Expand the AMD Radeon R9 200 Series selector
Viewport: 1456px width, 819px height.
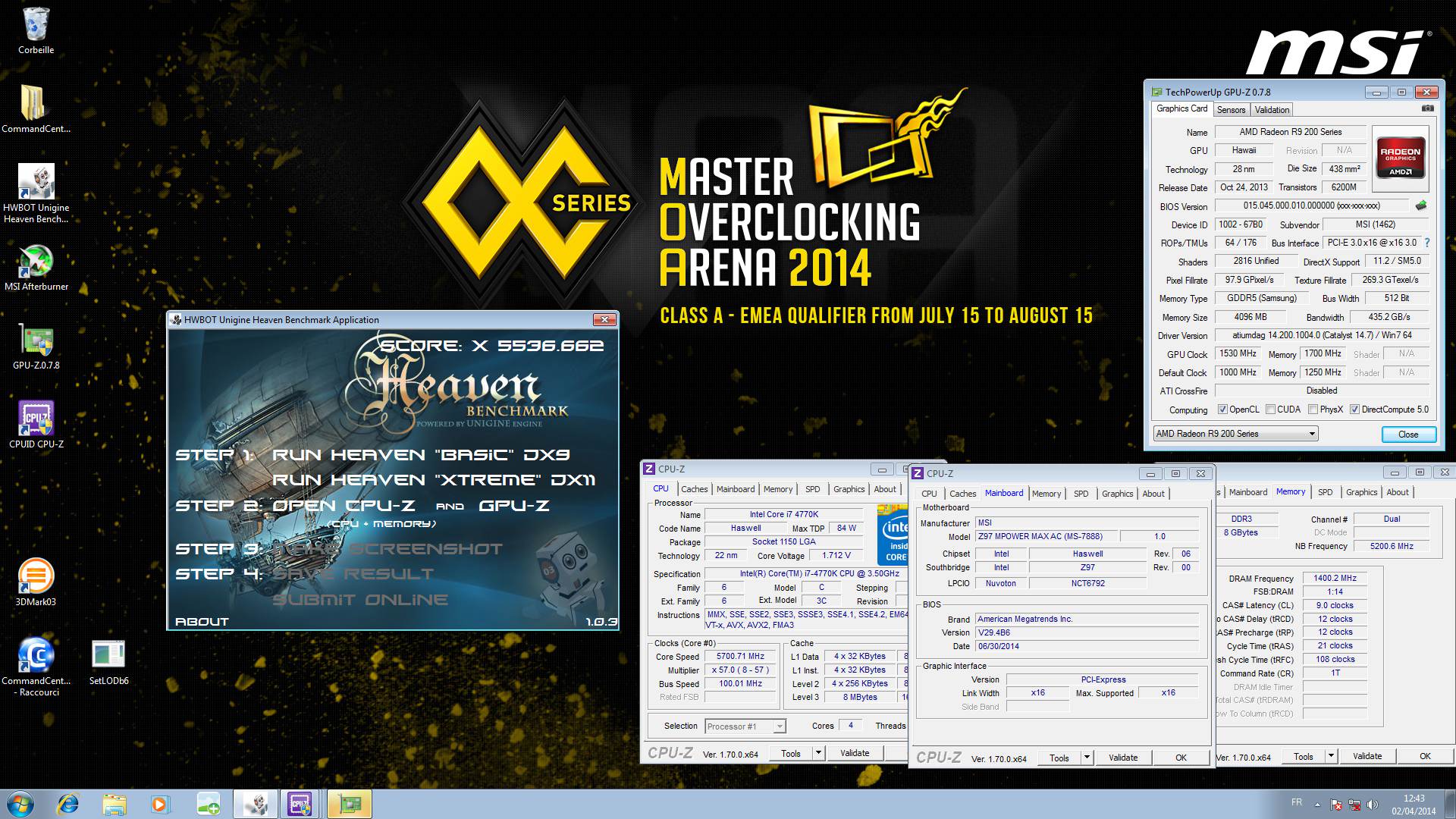click(x=1235, y=434)
